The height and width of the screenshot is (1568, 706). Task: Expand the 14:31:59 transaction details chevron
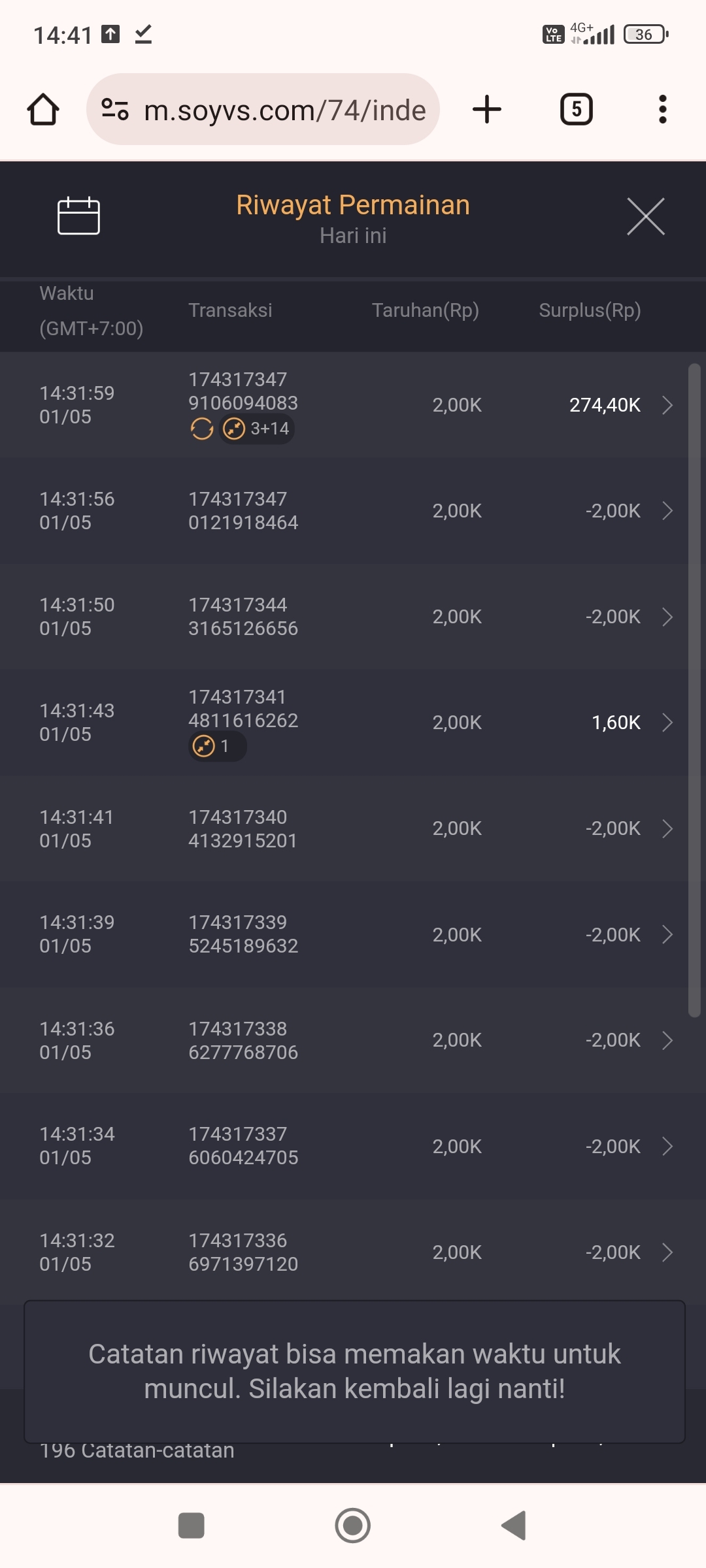667,405
